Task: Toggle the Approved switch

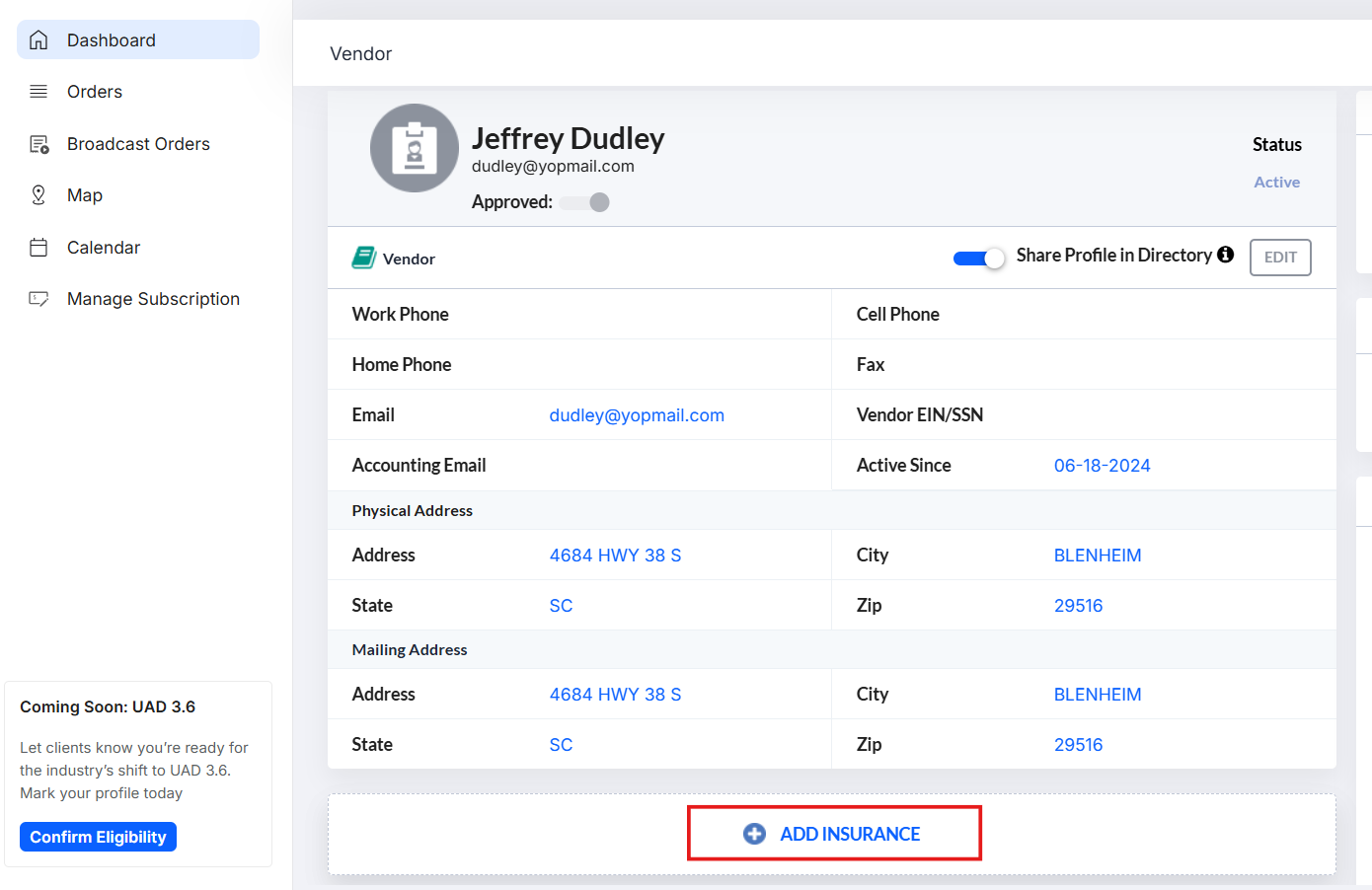Action: pyautogui.click(x=584, y=202)
